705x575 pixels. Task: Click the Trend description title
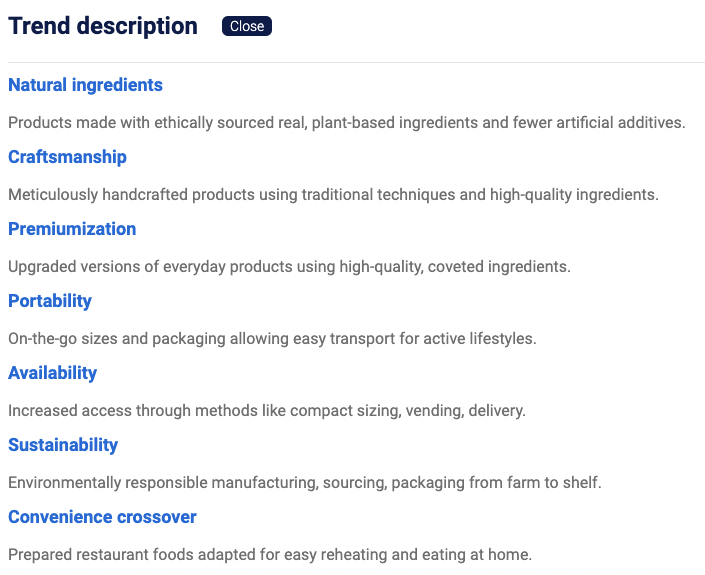click(x=103, y=26)
